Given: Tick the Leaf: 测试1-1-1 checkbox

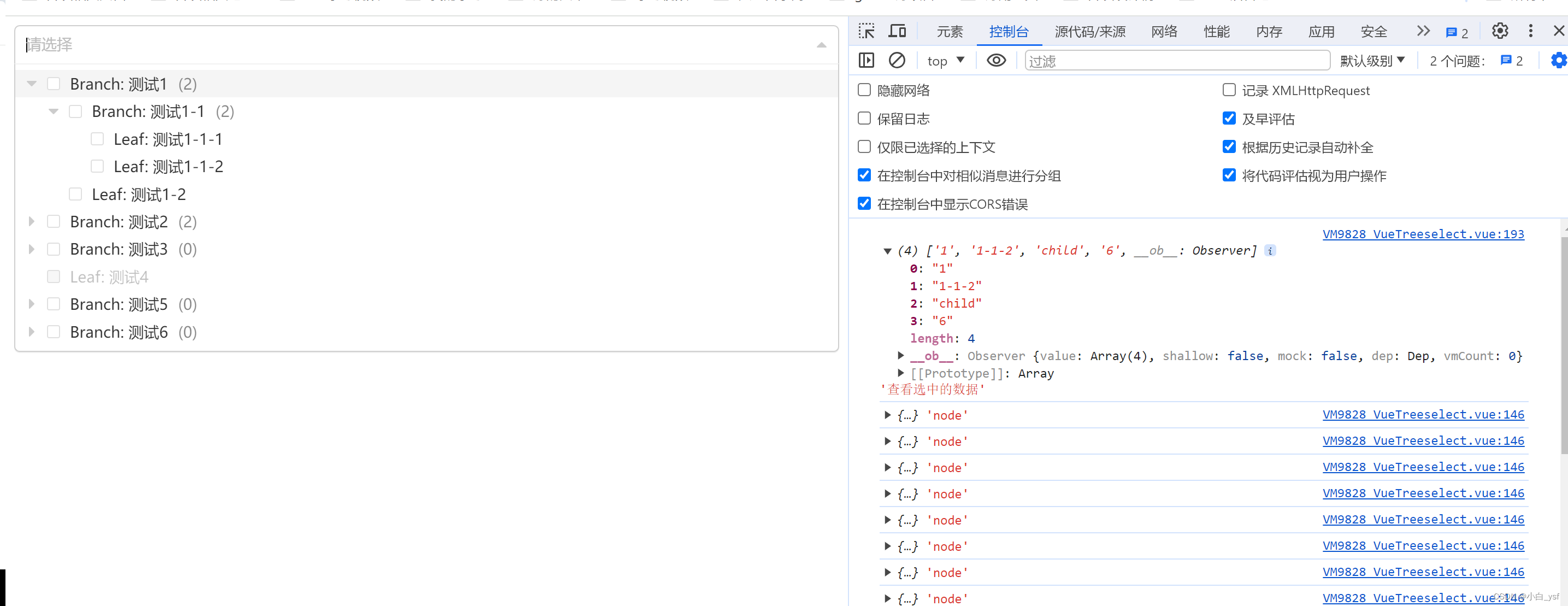Looking at the screenshot, I should coord(97,139).
